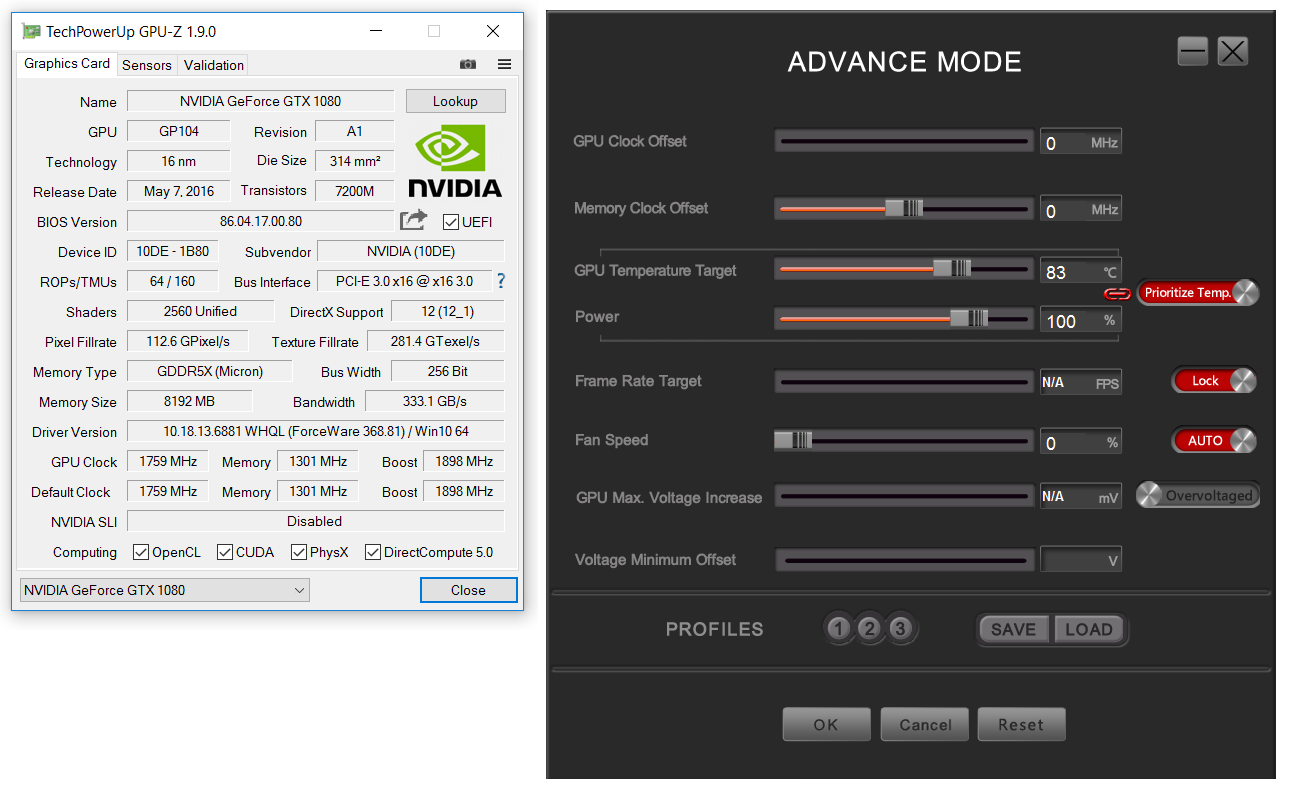The image size is (1291, 798).
Task: Select profile slot 3
Action: (x=900, y=628)
